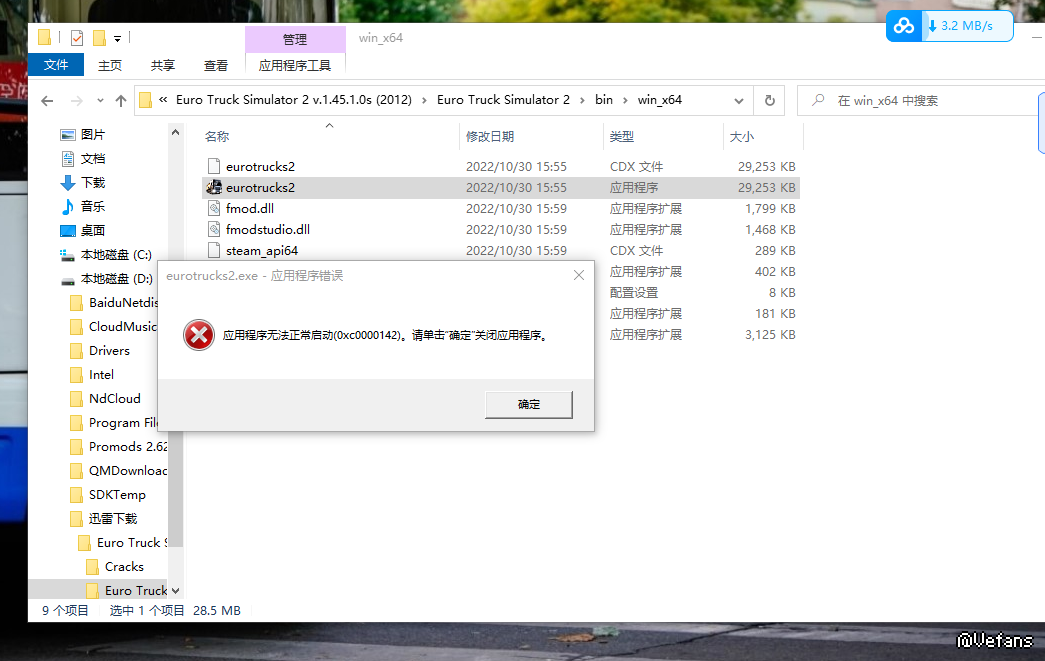Select the 管理 contextual tab
Viewport: 1045px width, 661px height.
tap(295, 39)
